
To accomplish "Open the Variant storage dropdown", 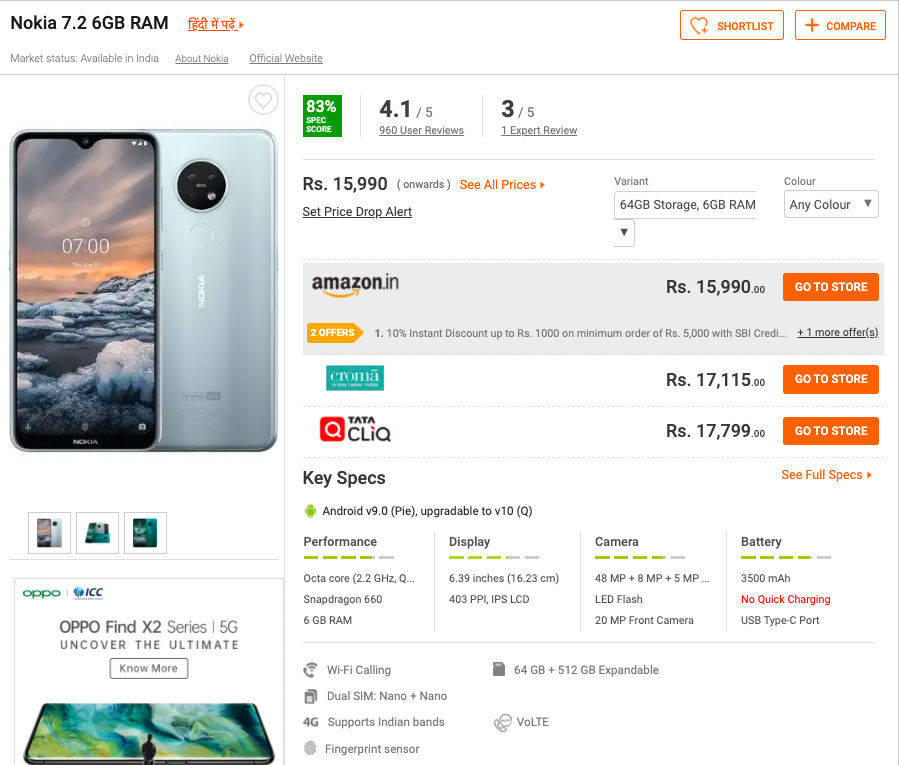I will pos(624,232).
